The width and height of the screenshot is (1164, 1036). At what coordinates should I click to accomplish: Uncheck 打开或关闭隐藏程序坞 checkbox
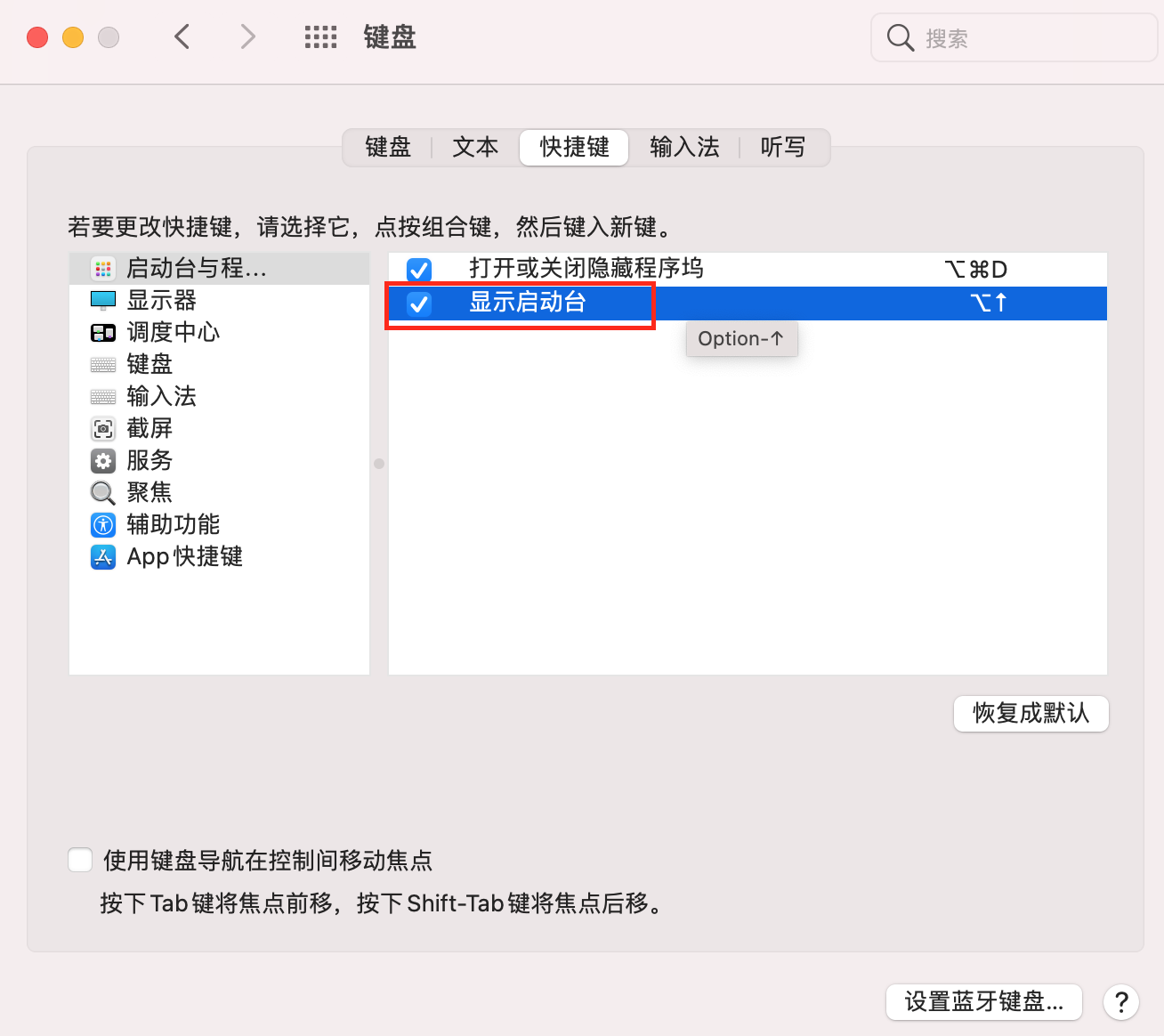pyautogui.click(x=418, y=269)
